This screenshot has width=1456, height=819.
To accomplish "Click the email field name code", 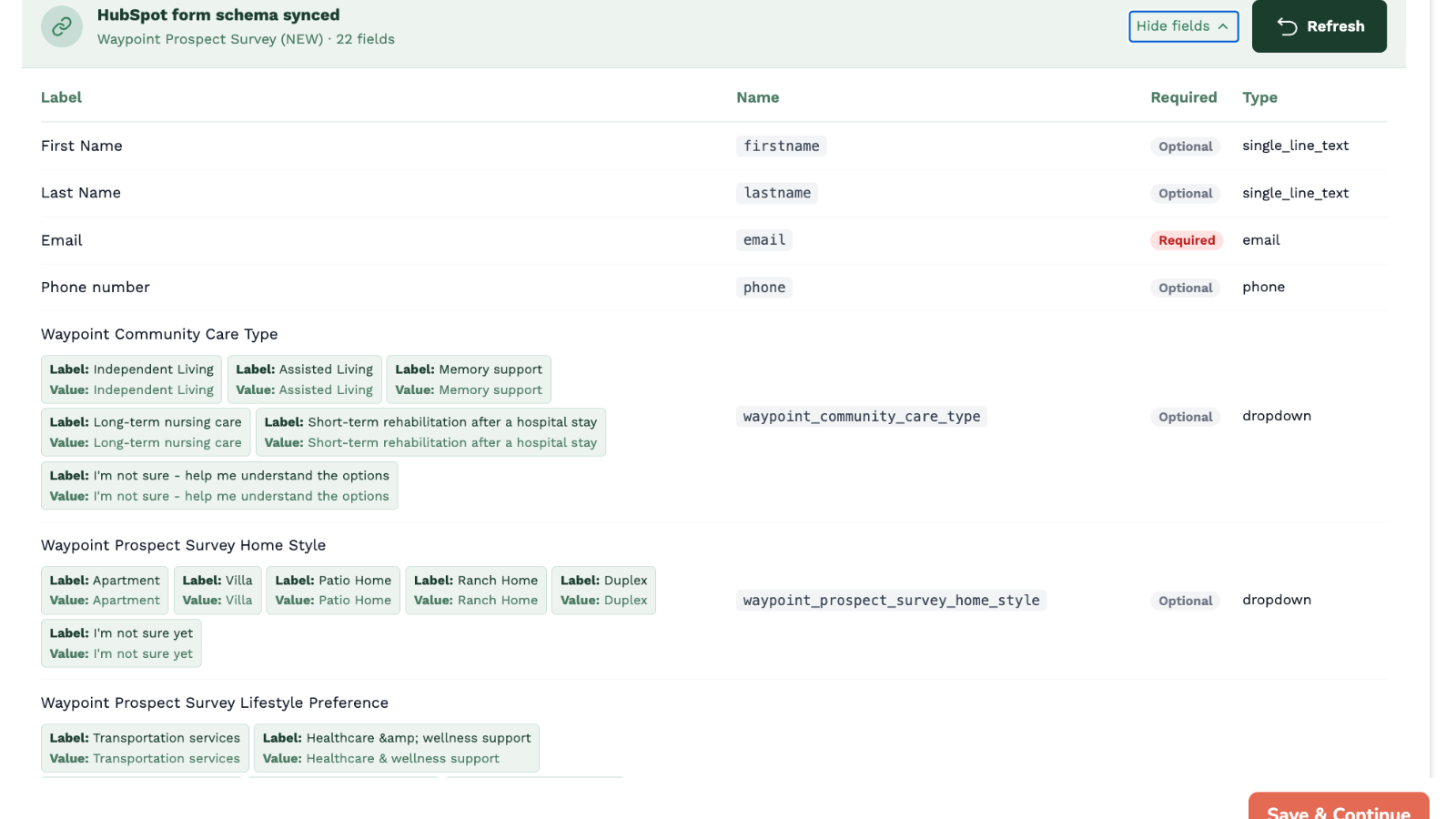I will 764,240.
